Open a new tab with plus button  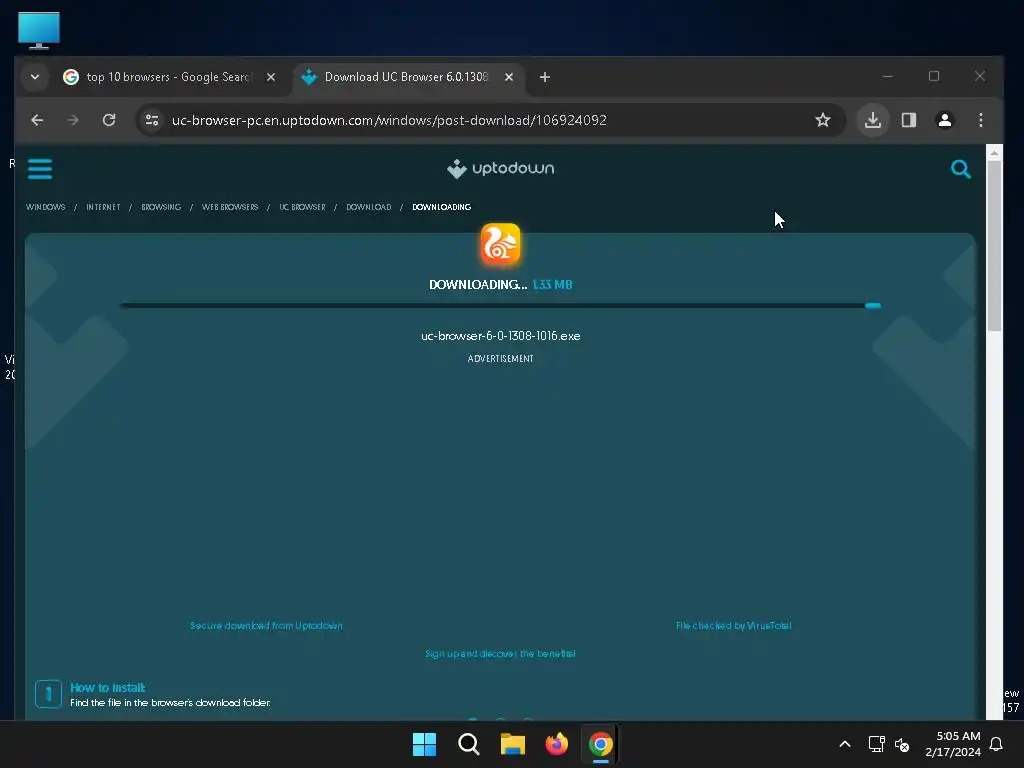click(x=545, y=77)
